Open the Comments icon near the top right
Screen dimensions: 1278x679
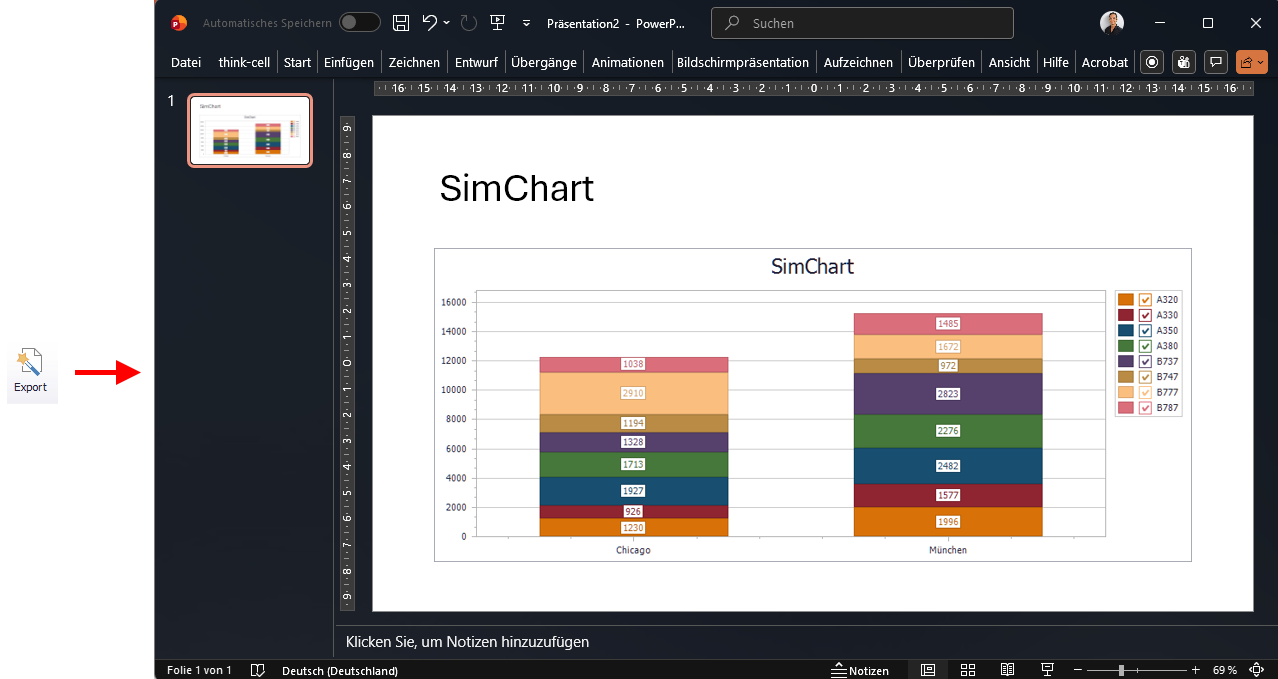coord(1215,62)
